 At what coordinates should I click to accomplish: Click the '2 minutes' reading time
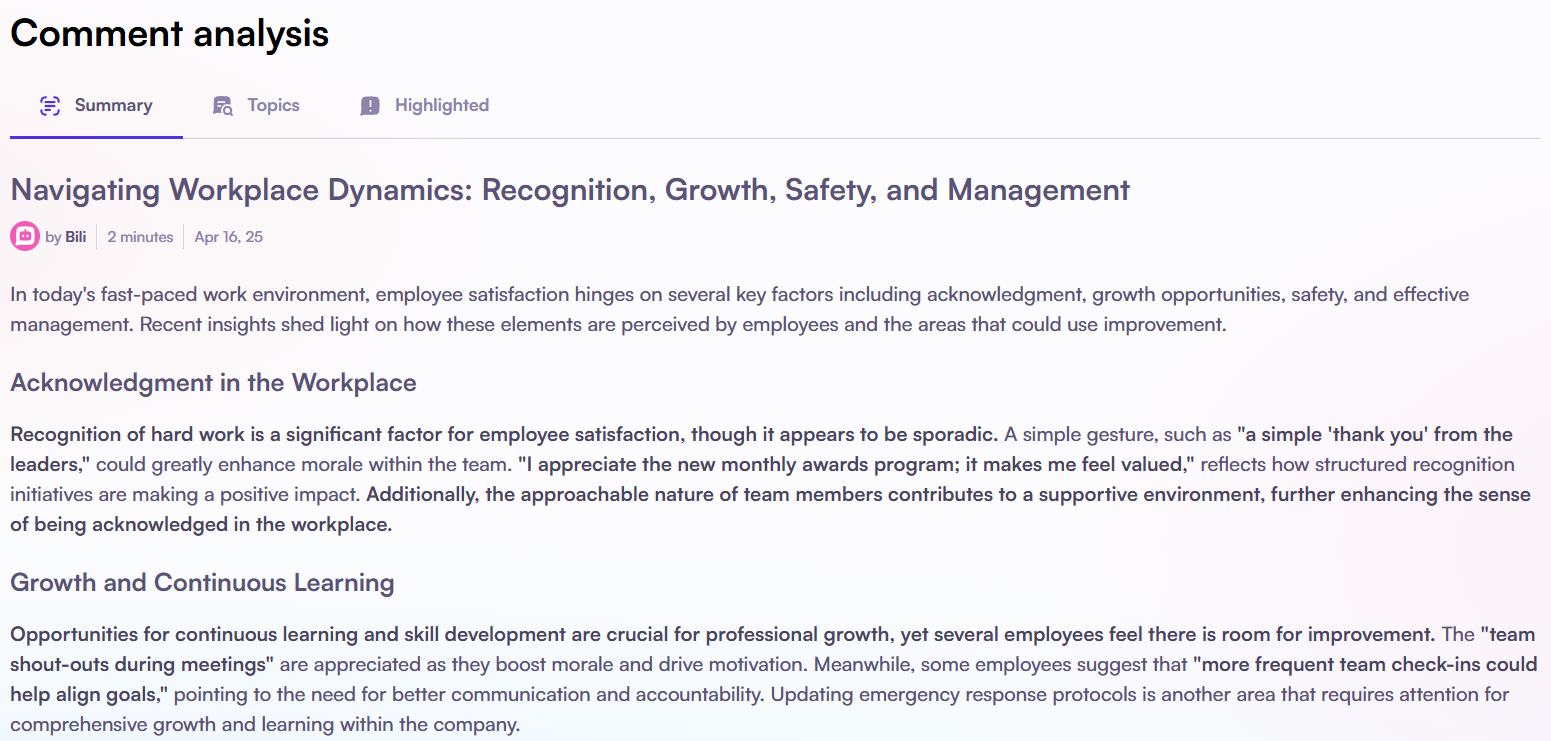(140, 237)
